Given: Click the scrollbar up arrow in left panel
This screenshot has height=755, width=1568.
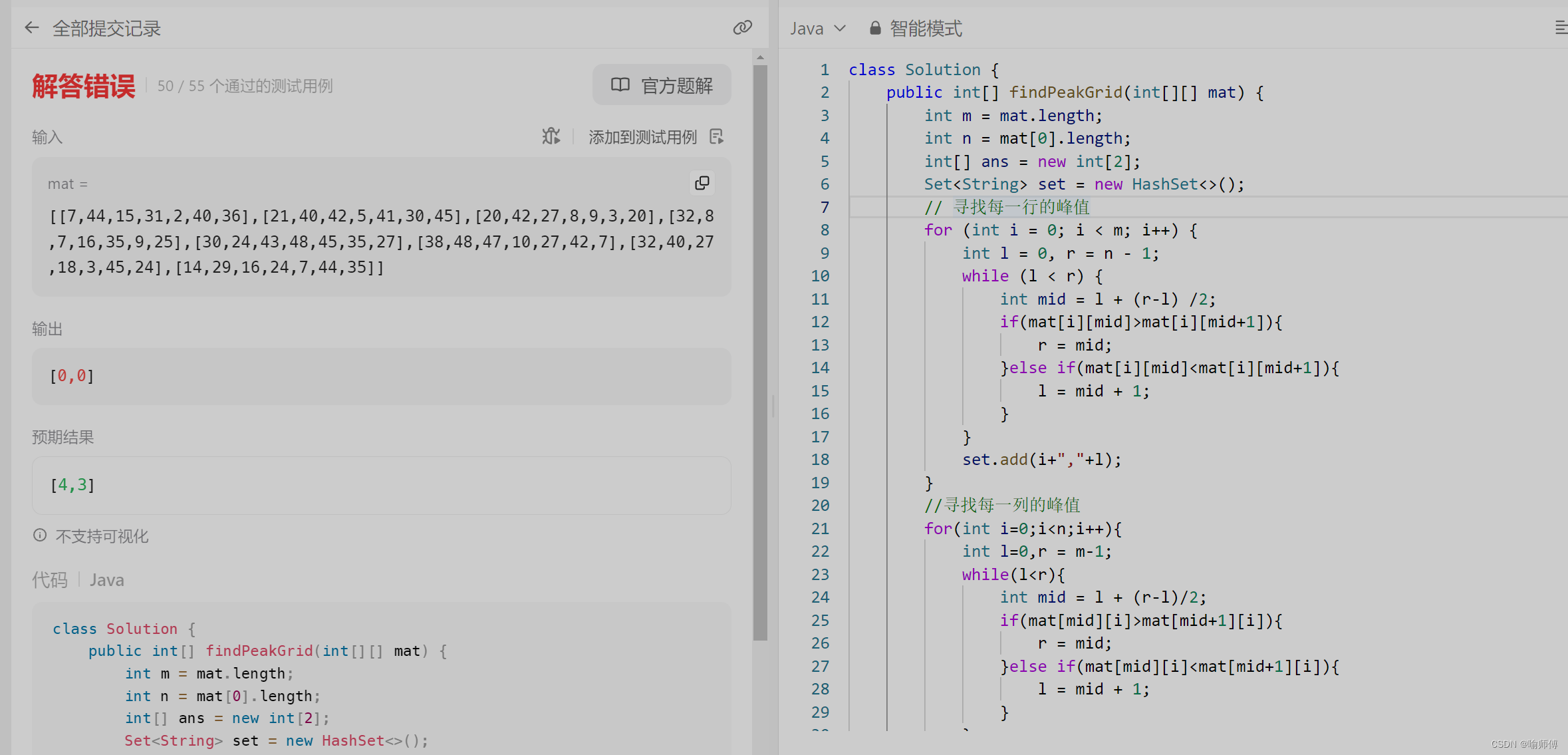Looking at the screenshot, I should tap(760, 58).
